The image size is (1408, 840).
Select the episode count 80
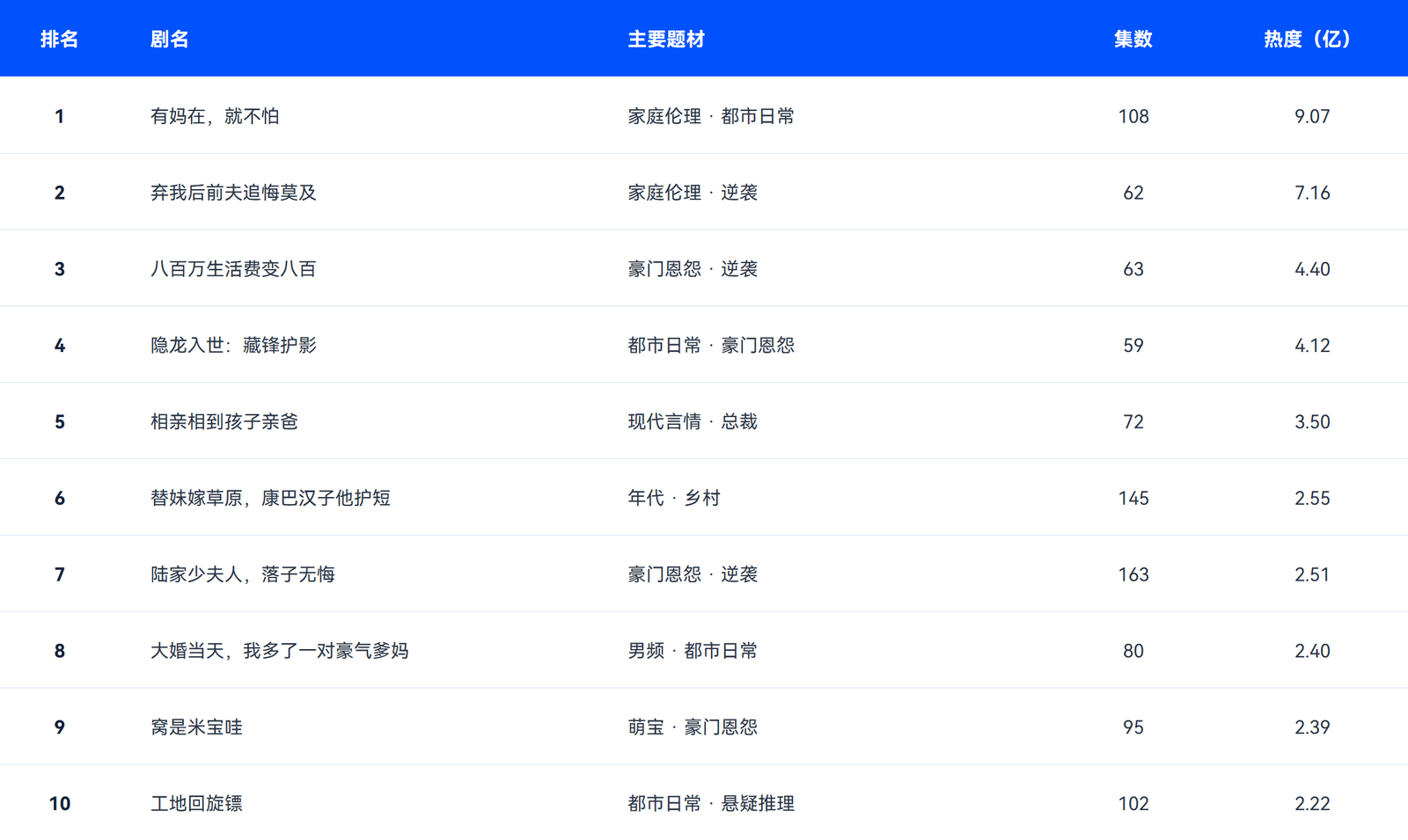1133,652
